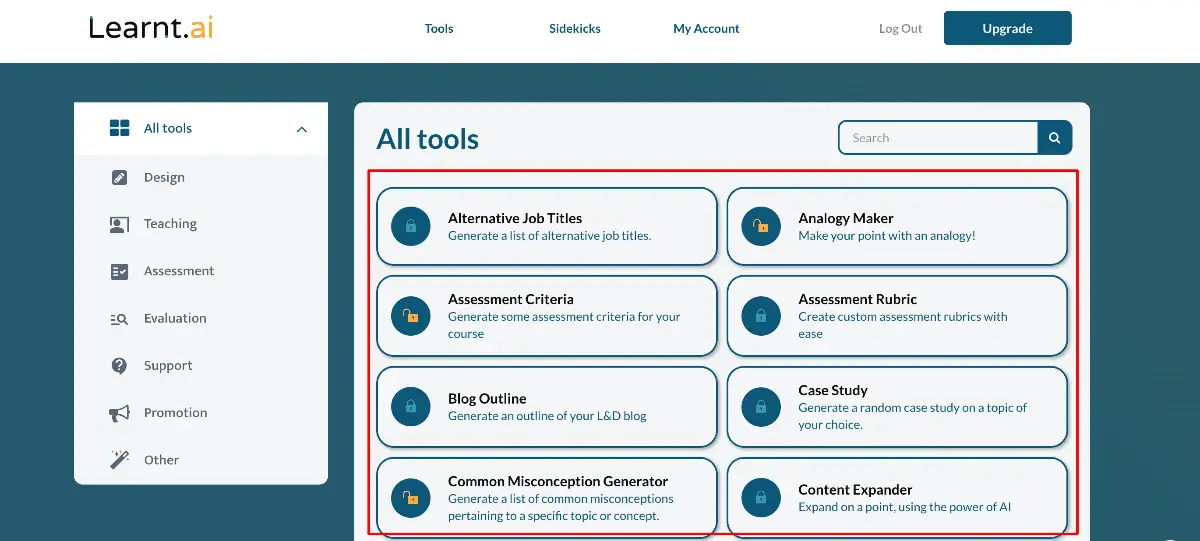Open the Sidekicks menu
The image size is (1200, 541).
[575, 29]
